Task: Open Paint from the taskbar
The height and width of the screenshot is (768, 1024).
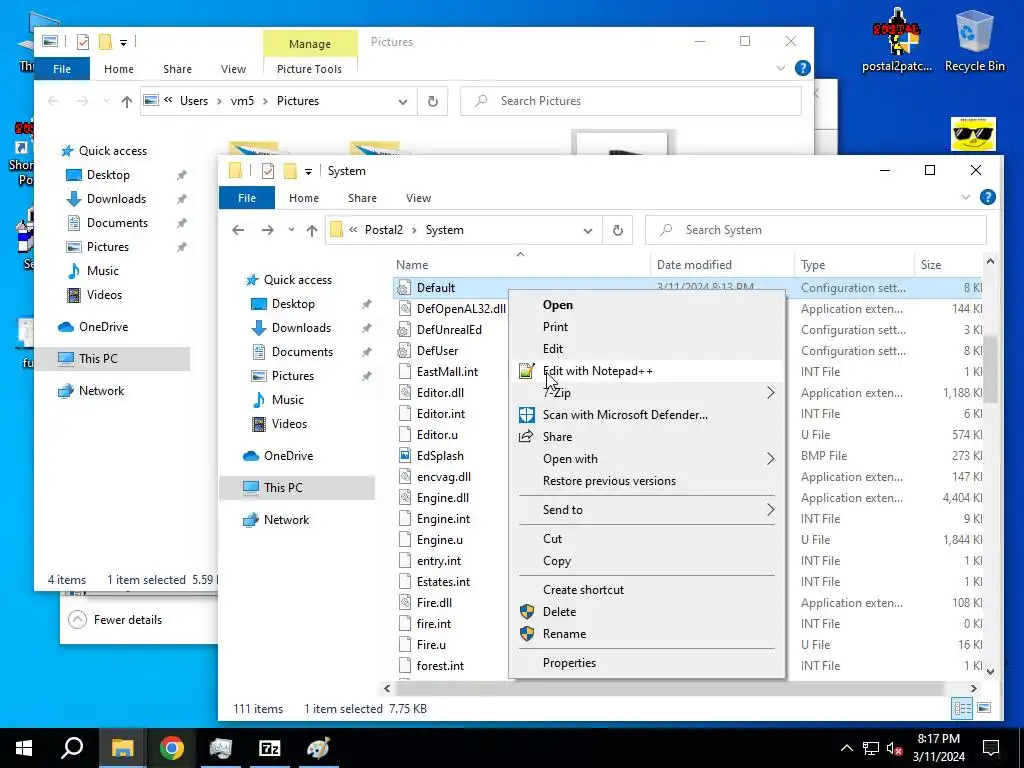Action: pos(319,748)
